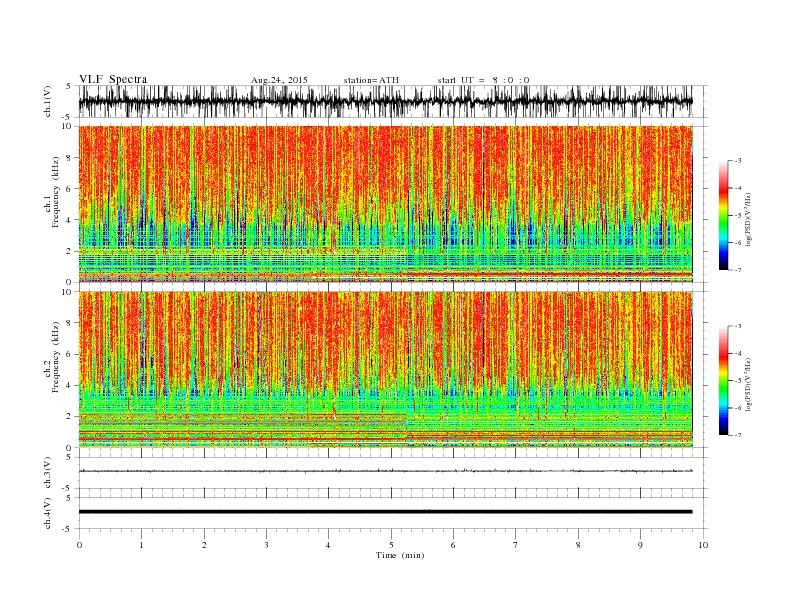Click the "5" tick on the time axis

click(x=391, y=545)
